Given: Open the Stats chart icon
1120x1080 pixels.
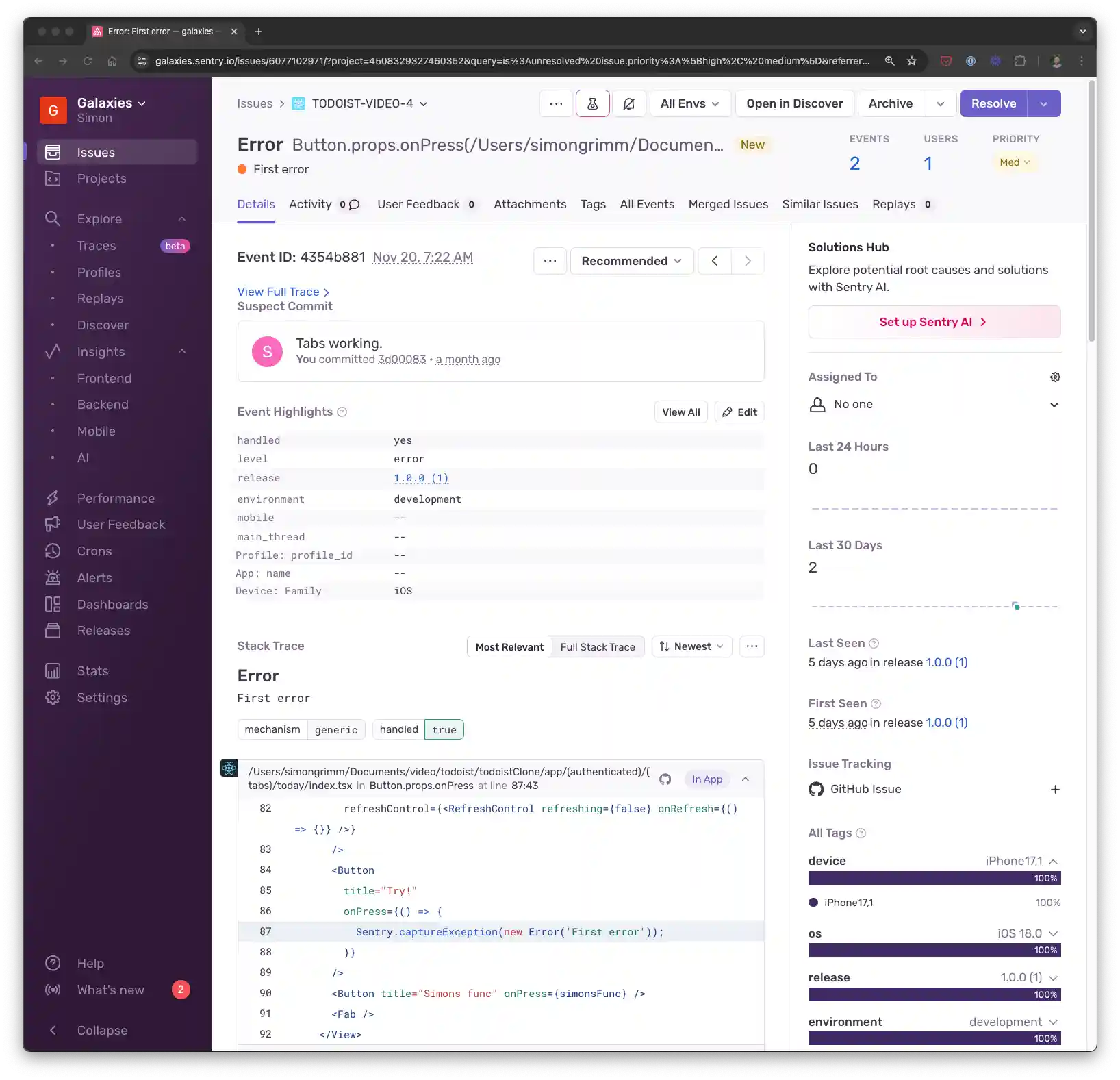Looking at the screenshot, I should pos(53,671).
